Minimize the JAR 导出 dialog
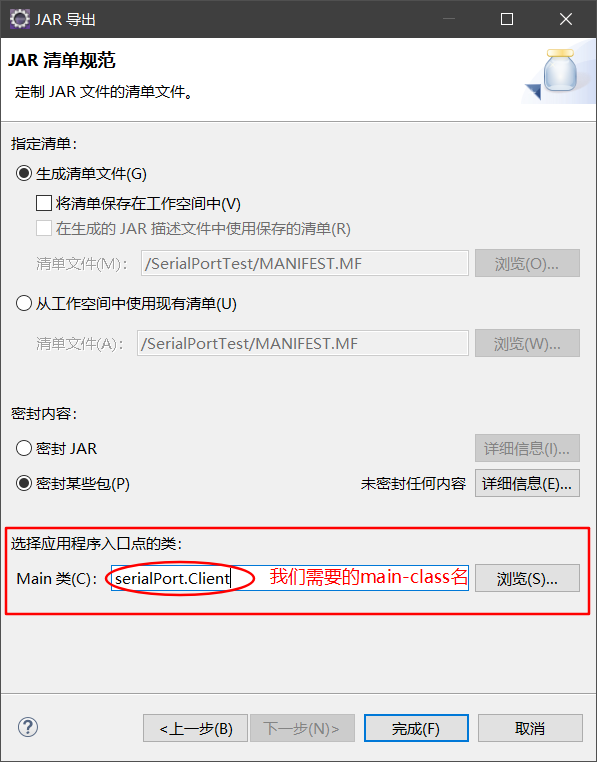 coord(449,19)
